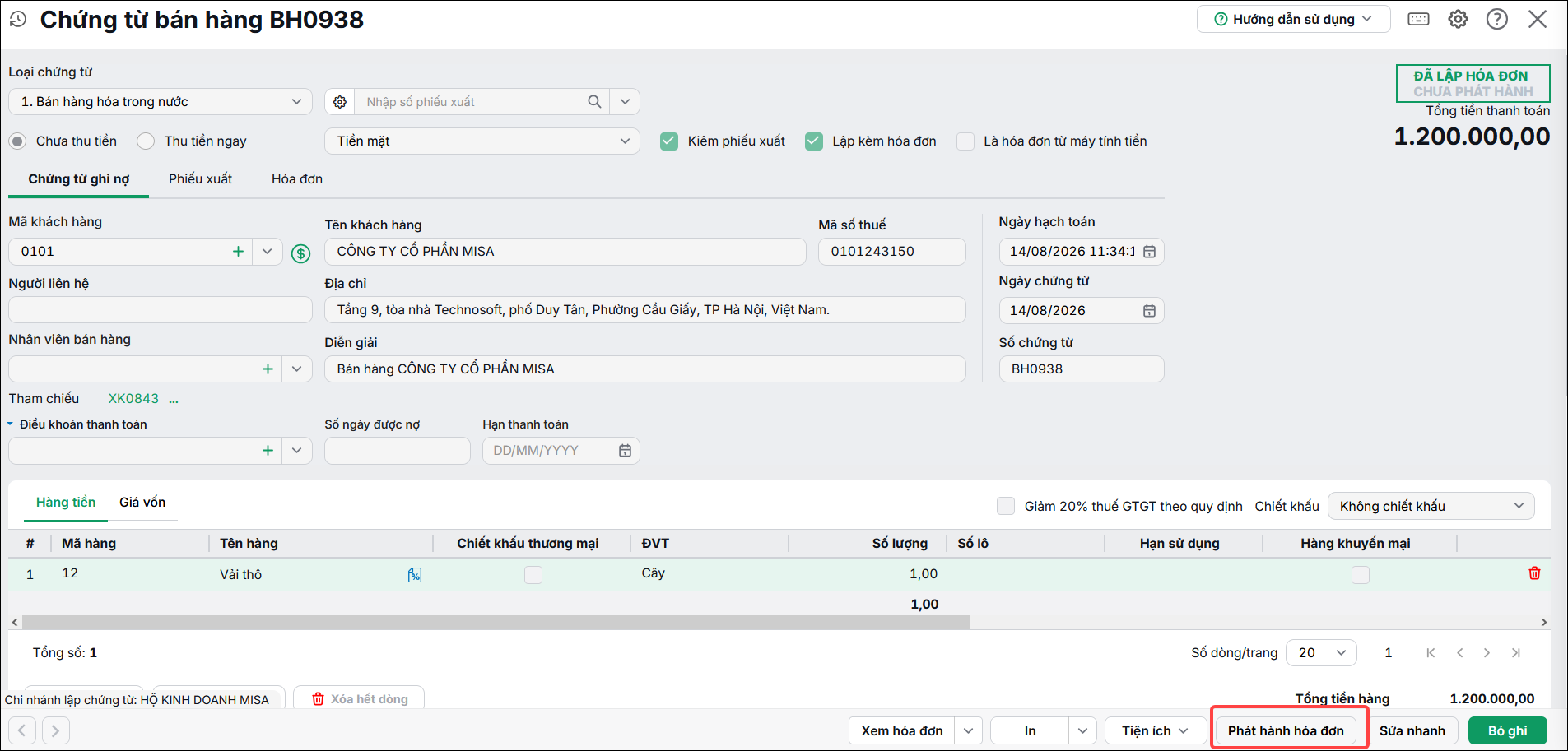Expand the In button arrow
Viewport: 1568px width, 751px height.
(1083, 730)
